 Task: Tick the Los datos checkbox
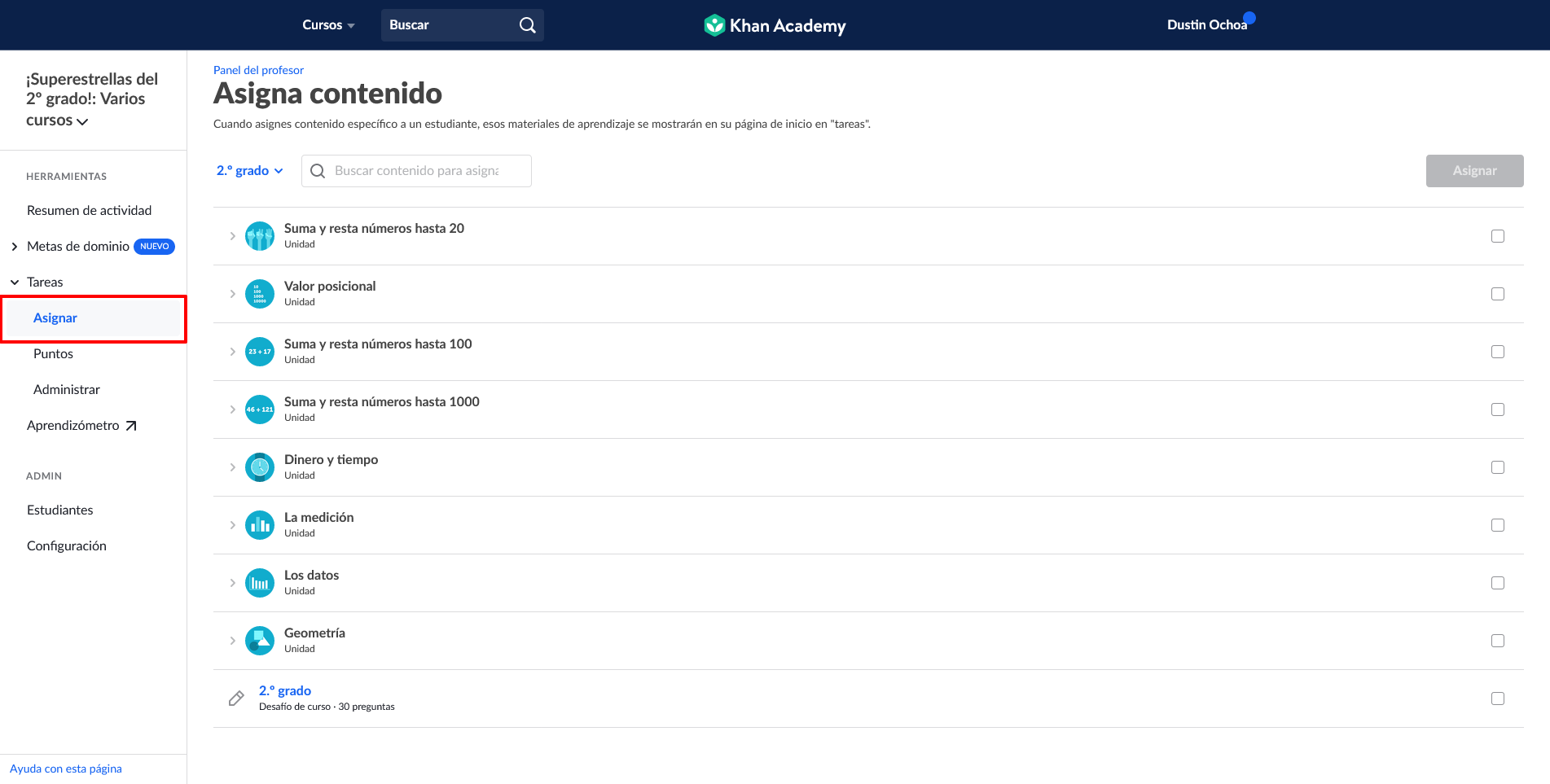click(x=1498, y=583)
